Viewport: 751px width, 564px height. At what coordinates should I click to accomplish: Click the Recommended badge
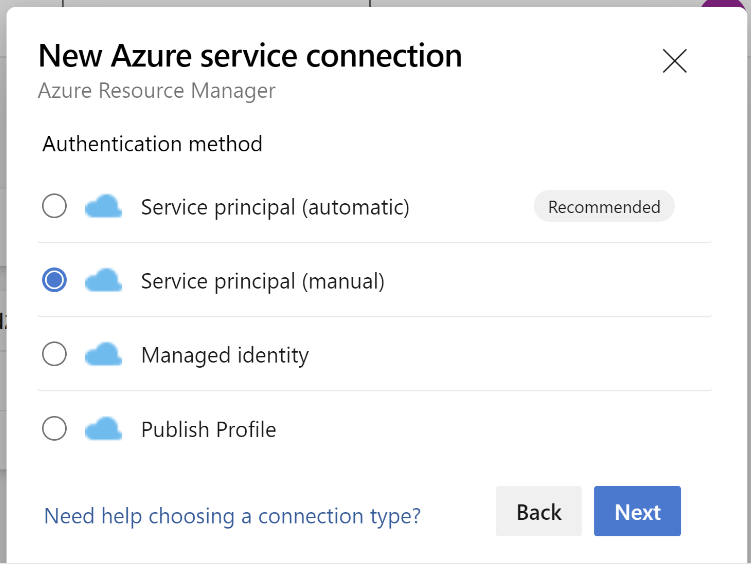tap(604, 206)
